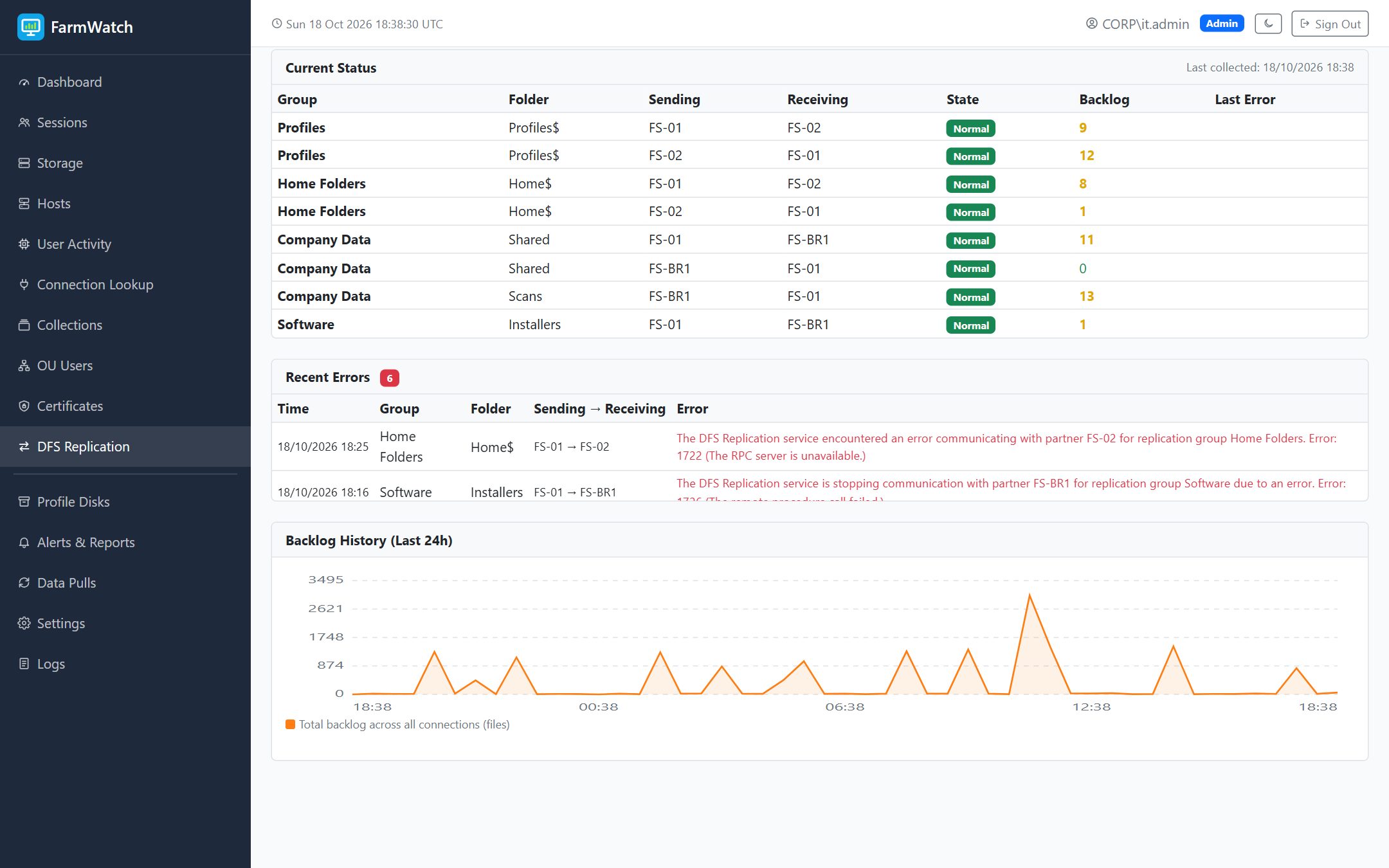The height and width of the screenshot is (868, 1389).
Task: Click the user account icon in the header
Action: [x=1091, y=24]
